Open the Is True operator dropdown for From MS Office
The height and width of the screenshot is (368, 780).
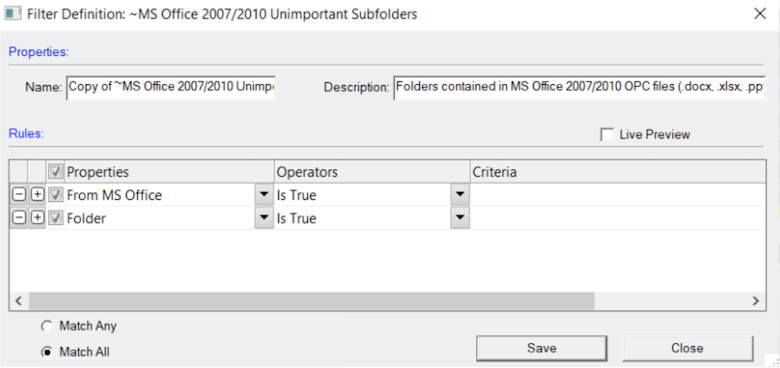(460, 195)
